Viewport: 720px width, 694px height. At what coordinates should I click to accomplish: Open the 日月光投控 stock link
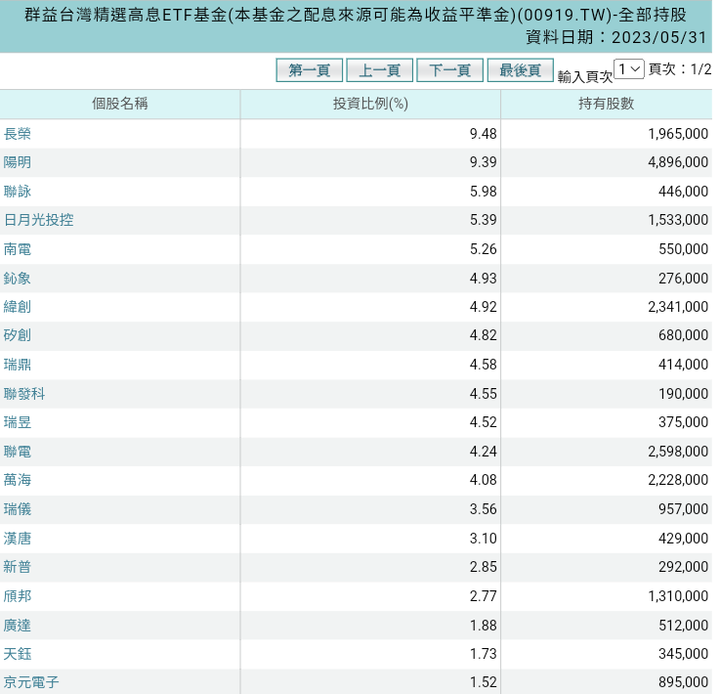[39, 220]
